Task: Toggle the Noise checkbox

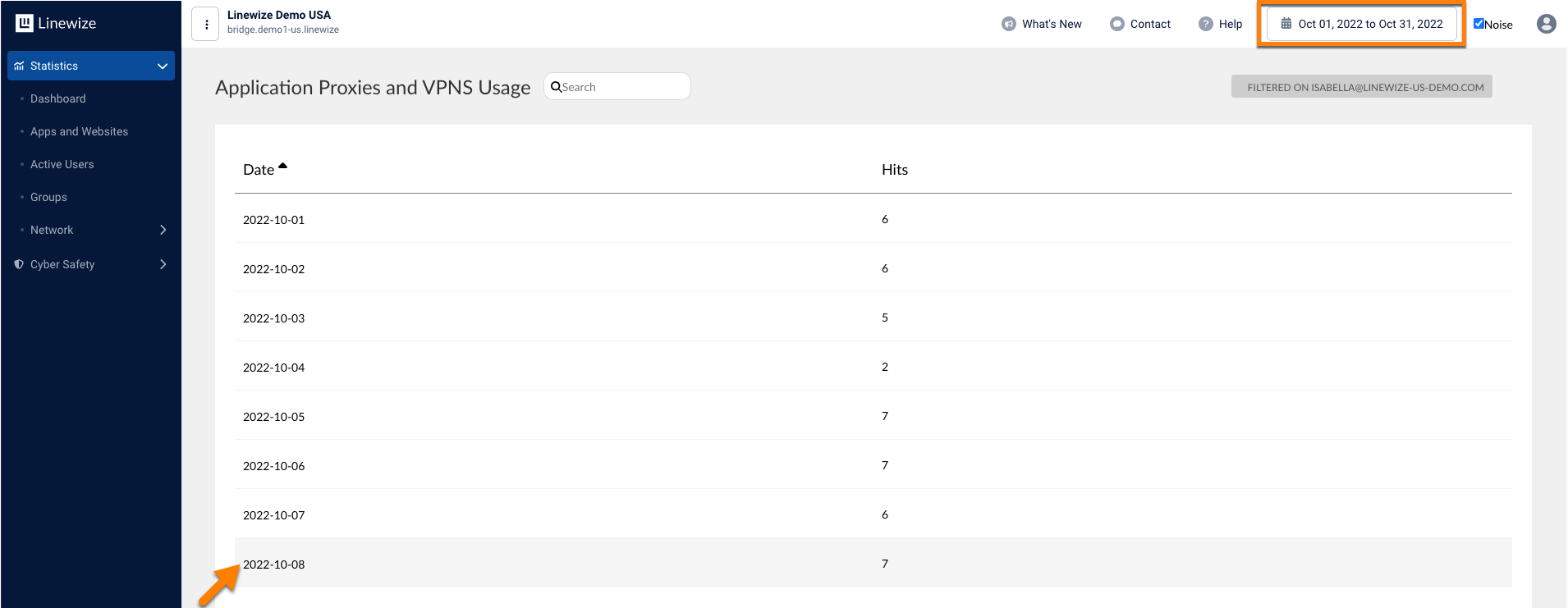Action: (x=1479, y=24)
